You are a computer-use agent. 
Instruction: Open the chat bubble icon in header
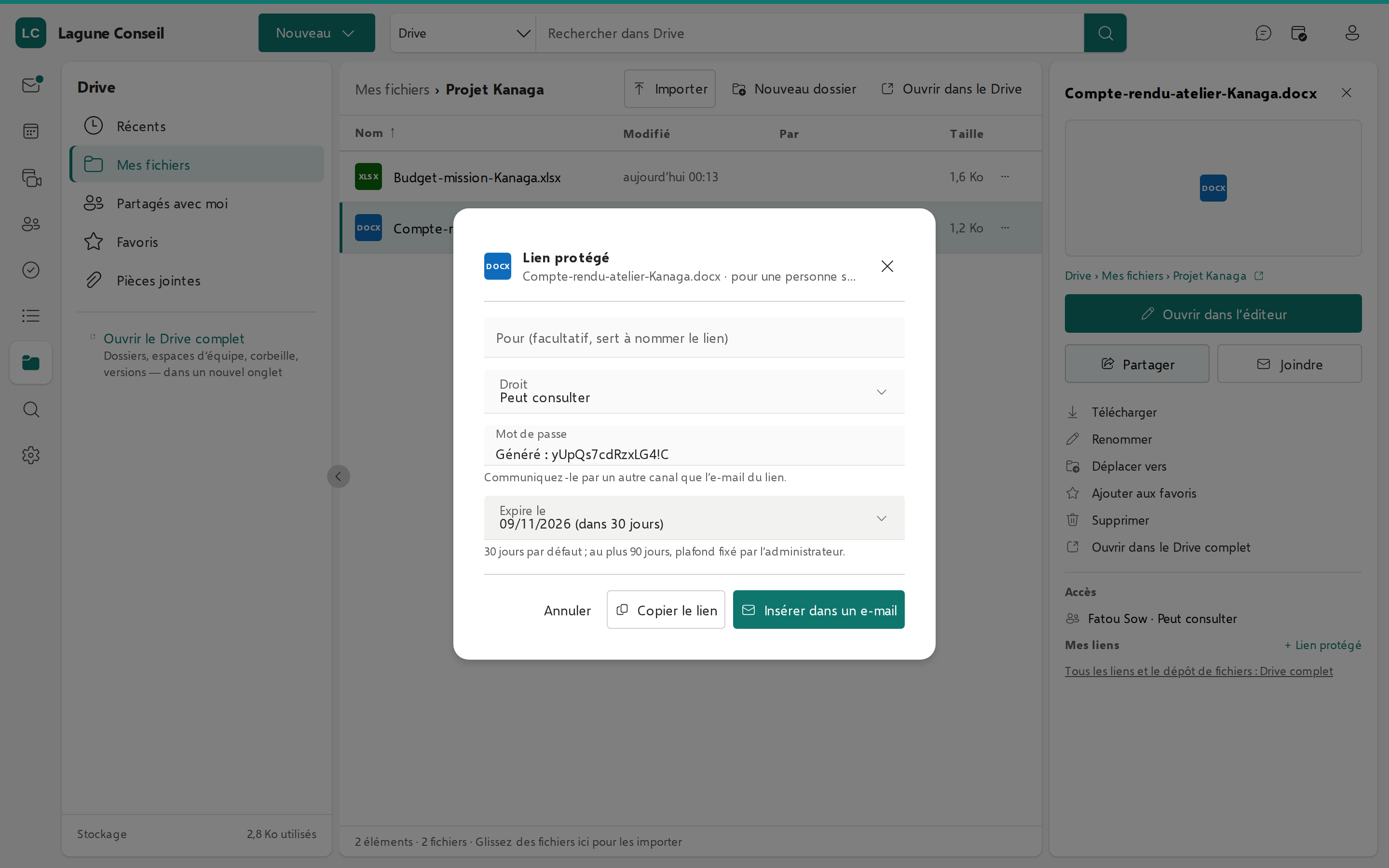pyautogui.click(x=1263, y=33)
